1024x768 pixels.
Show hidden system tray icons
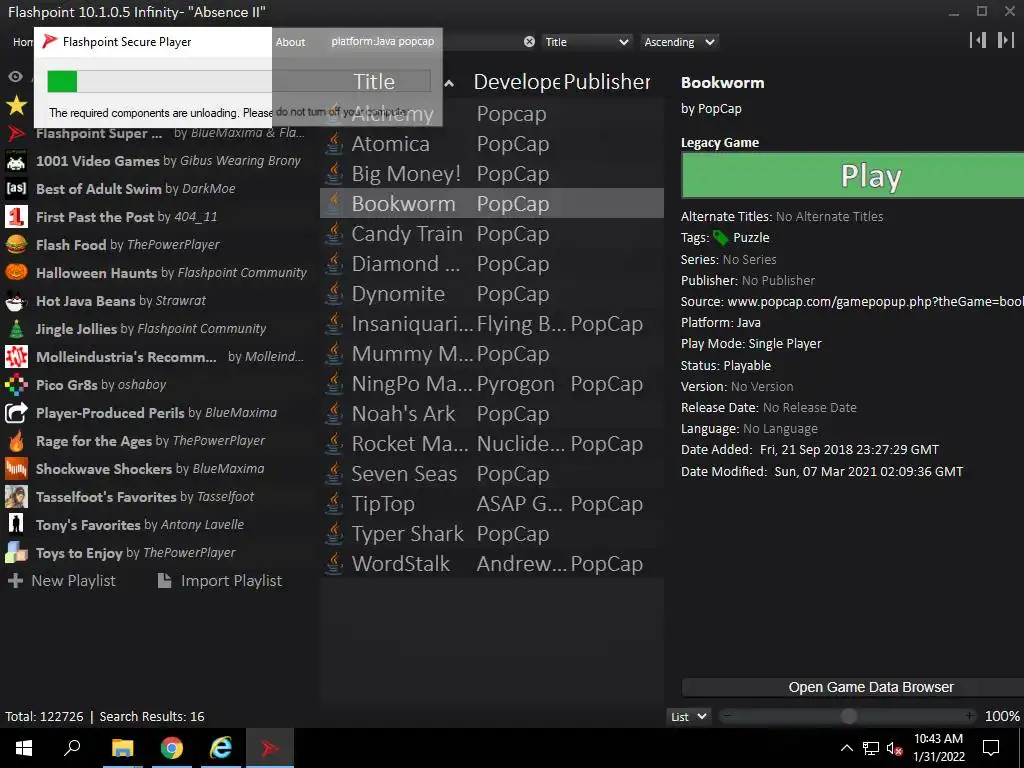846,748
